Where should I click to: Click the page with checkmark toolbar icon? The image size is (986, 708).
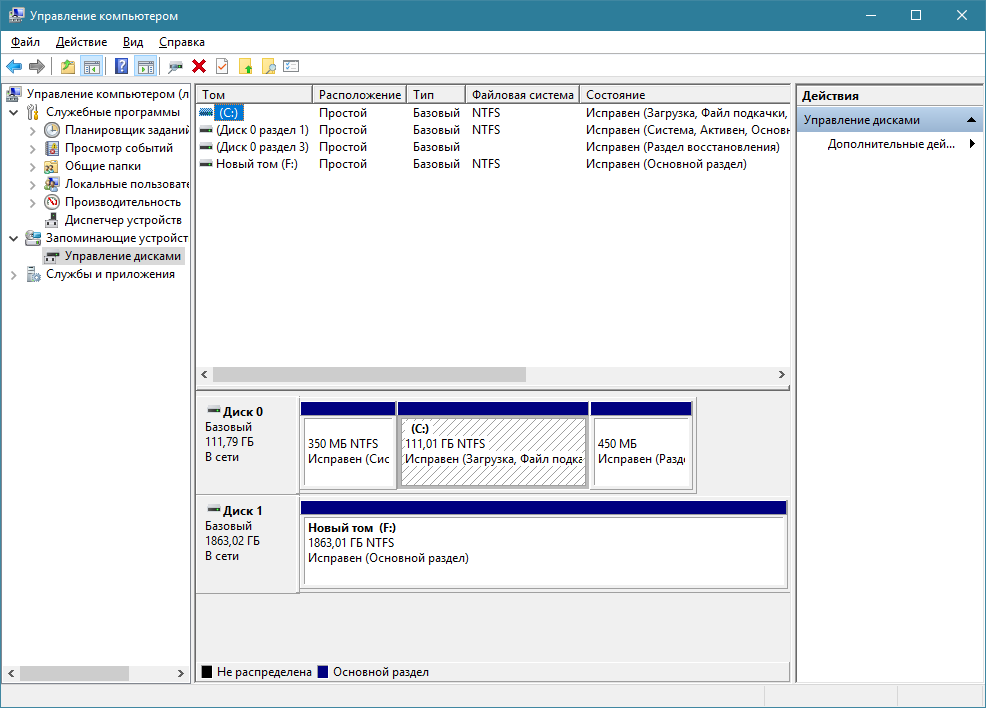[222, 66]
